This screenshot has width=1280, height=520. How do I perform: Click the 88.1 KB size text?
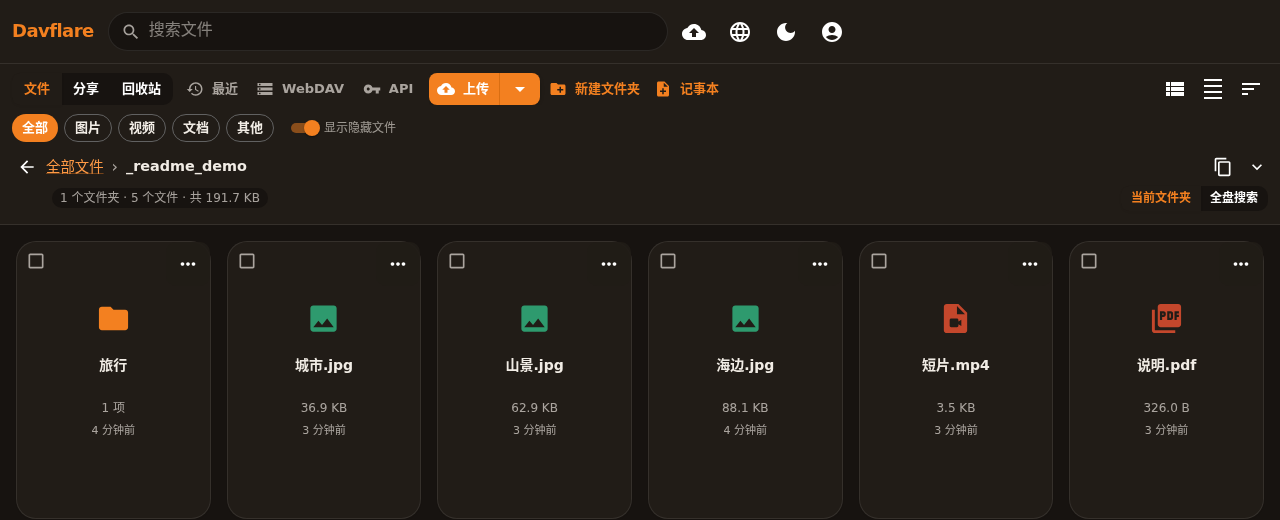(745, 408)
